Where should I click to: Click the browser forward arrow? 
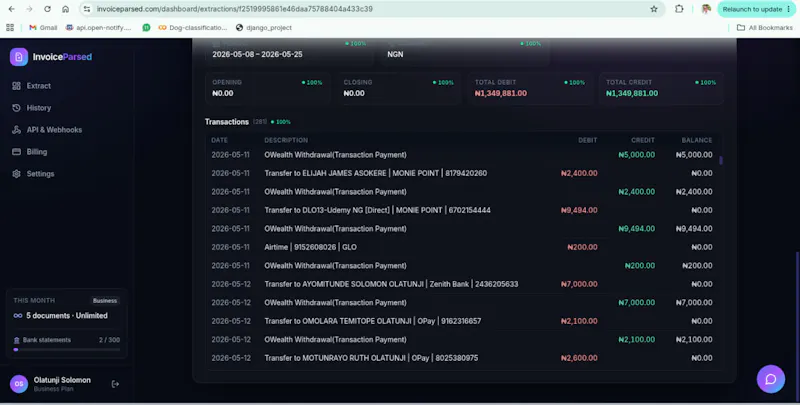29,9
